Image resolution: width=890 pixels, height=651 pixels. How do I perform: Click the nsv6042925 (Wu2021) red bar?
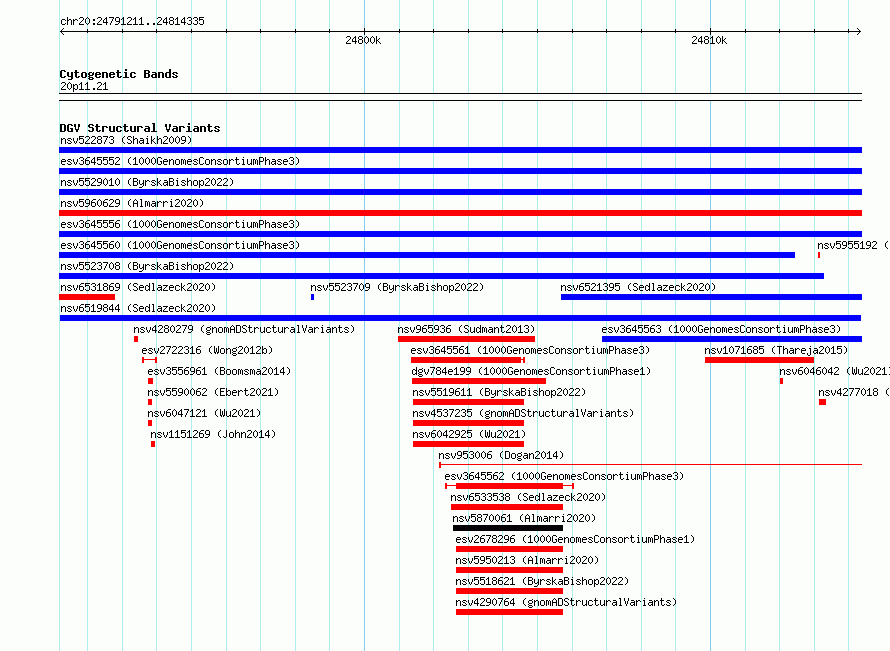[x=468, y=444]
